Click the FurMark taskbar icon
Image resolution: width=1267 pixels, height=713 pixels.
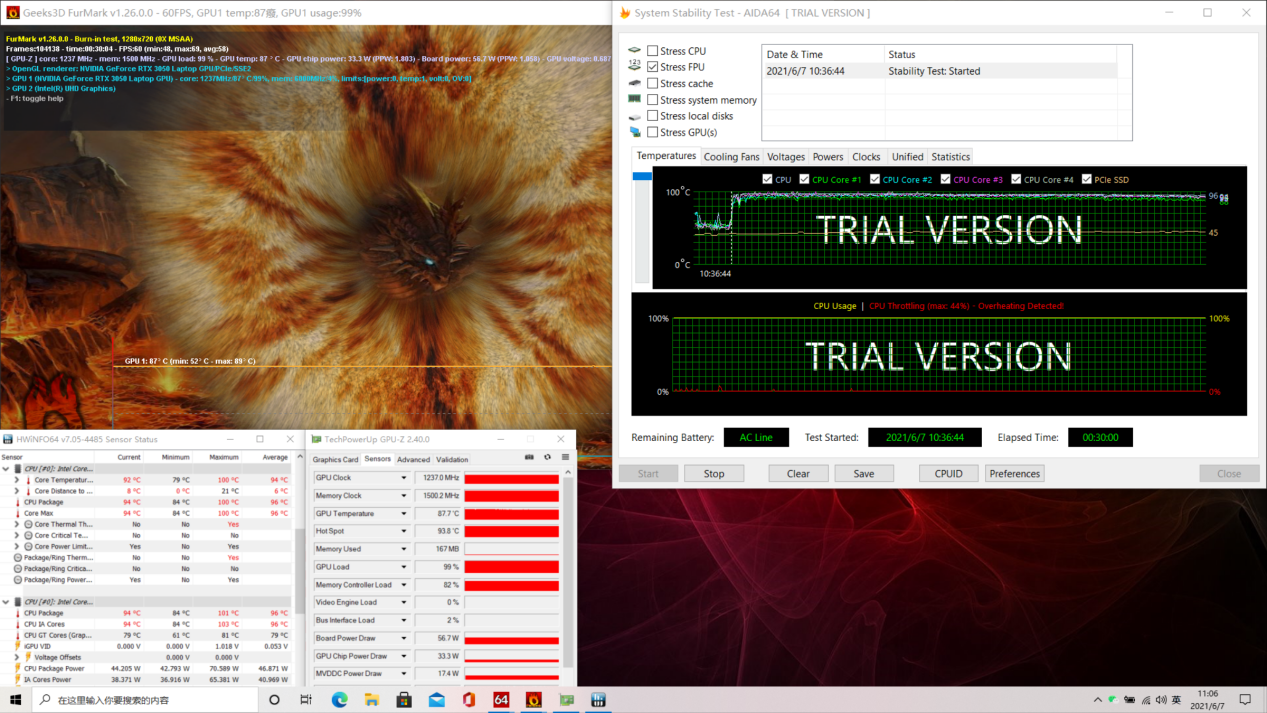click(533, 700)
